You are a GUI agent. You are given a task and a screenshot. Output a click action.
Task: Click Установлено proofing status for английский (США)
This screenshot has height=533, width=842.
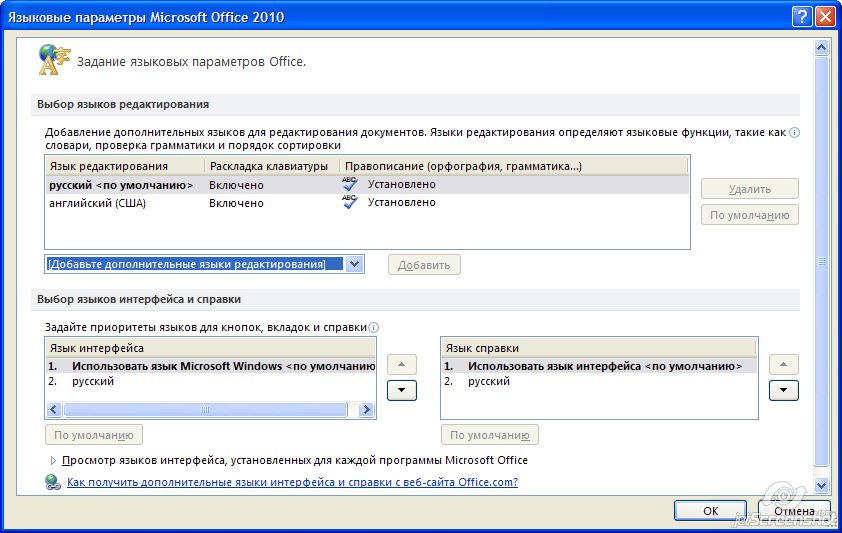(402, 202)
